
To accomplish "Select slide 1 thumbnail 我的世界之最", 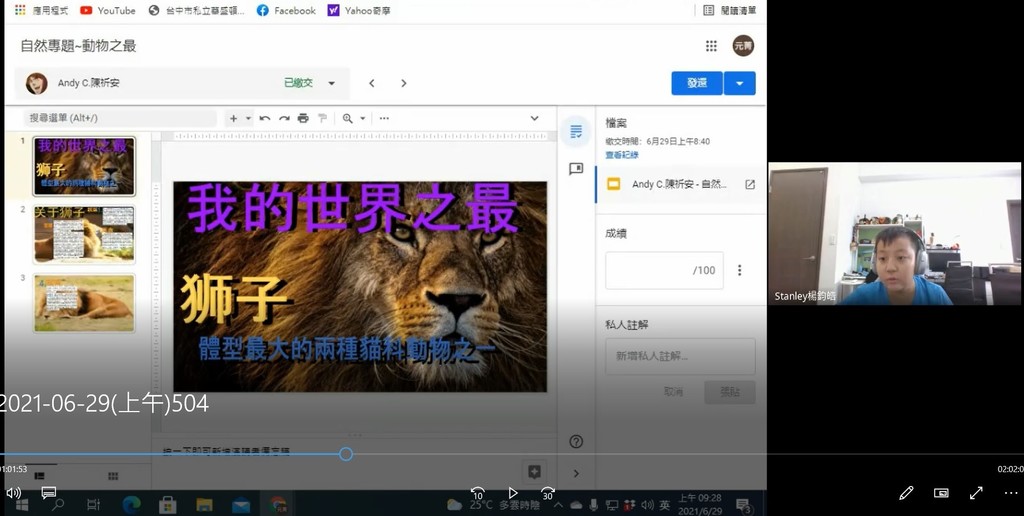I will (84, 166).
